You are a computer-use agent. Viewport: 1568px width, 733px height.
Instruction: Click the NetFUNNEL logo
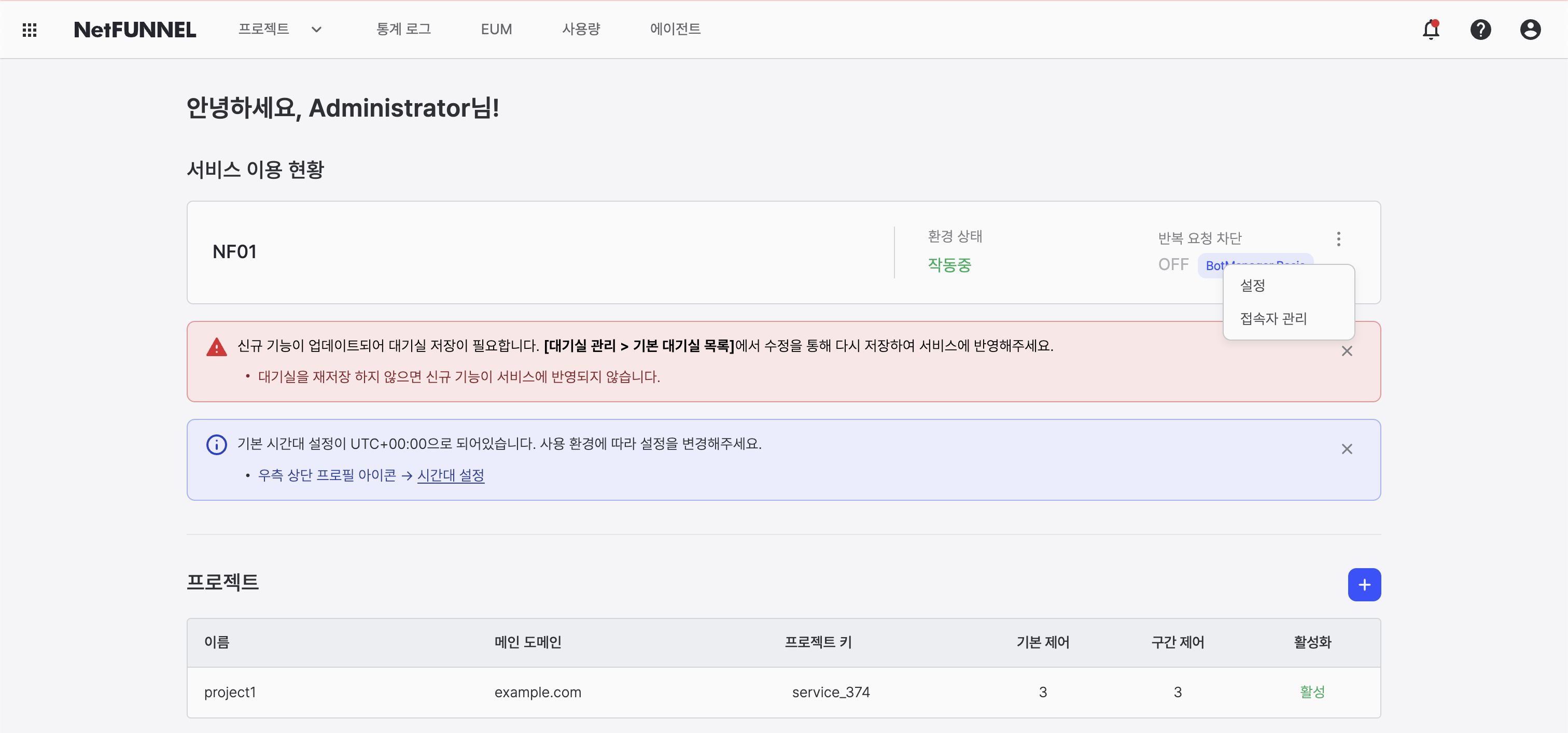(x=134, y=29)
